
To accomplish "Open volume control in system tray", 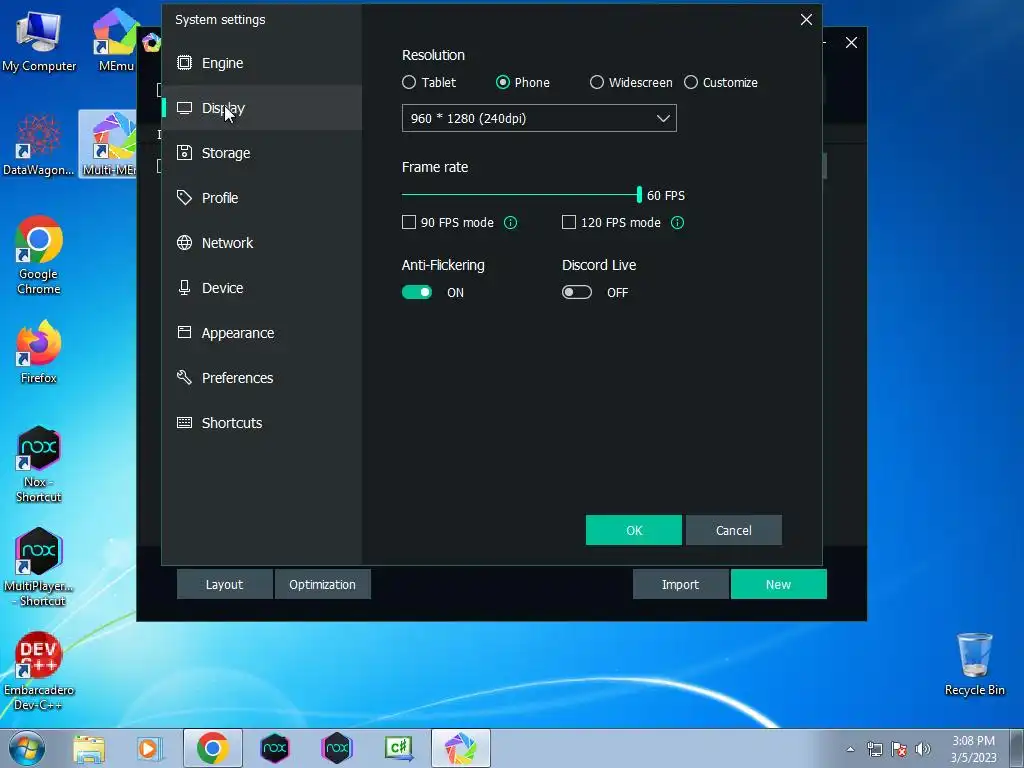I will (x=922, y=749).
